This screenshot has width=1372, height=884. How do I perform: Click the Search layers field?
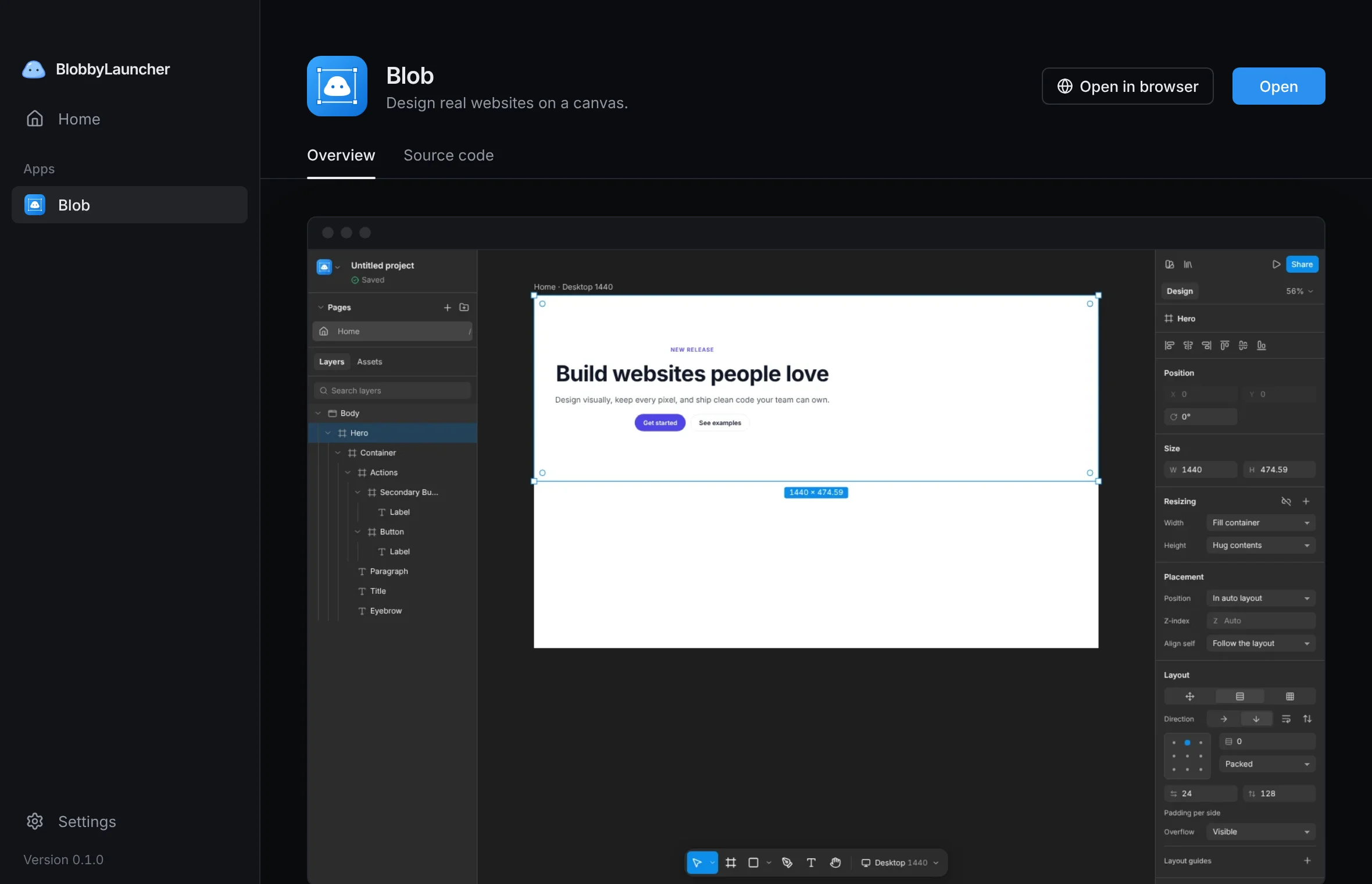click(392, 391)
